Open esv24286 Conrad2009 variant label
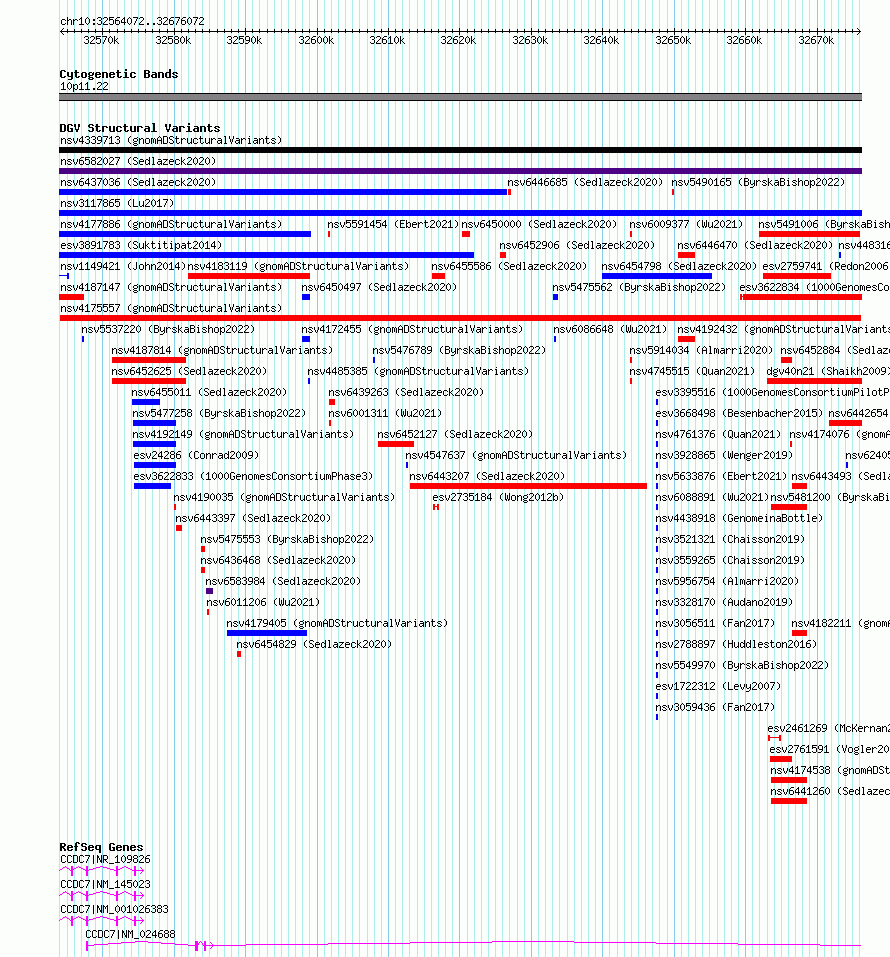This screenshot has width=890, height=957. pyautogui.click(x=196, y=455)
